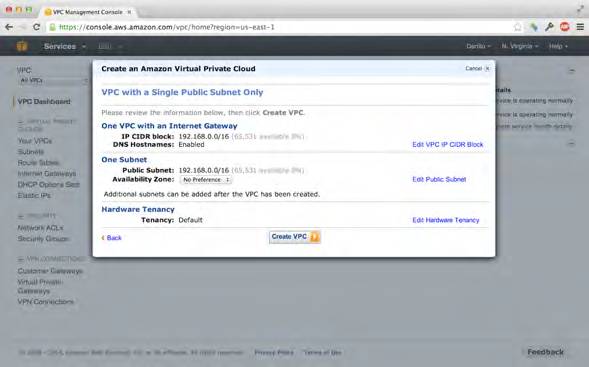The image size is (589, 367).
Task: Cancel the Create VPC dialog
Action: 477,68
